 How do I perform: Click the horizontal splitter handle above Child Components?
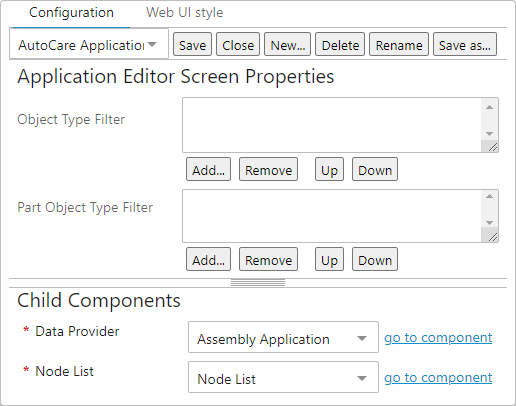click(x=258, y=283)
